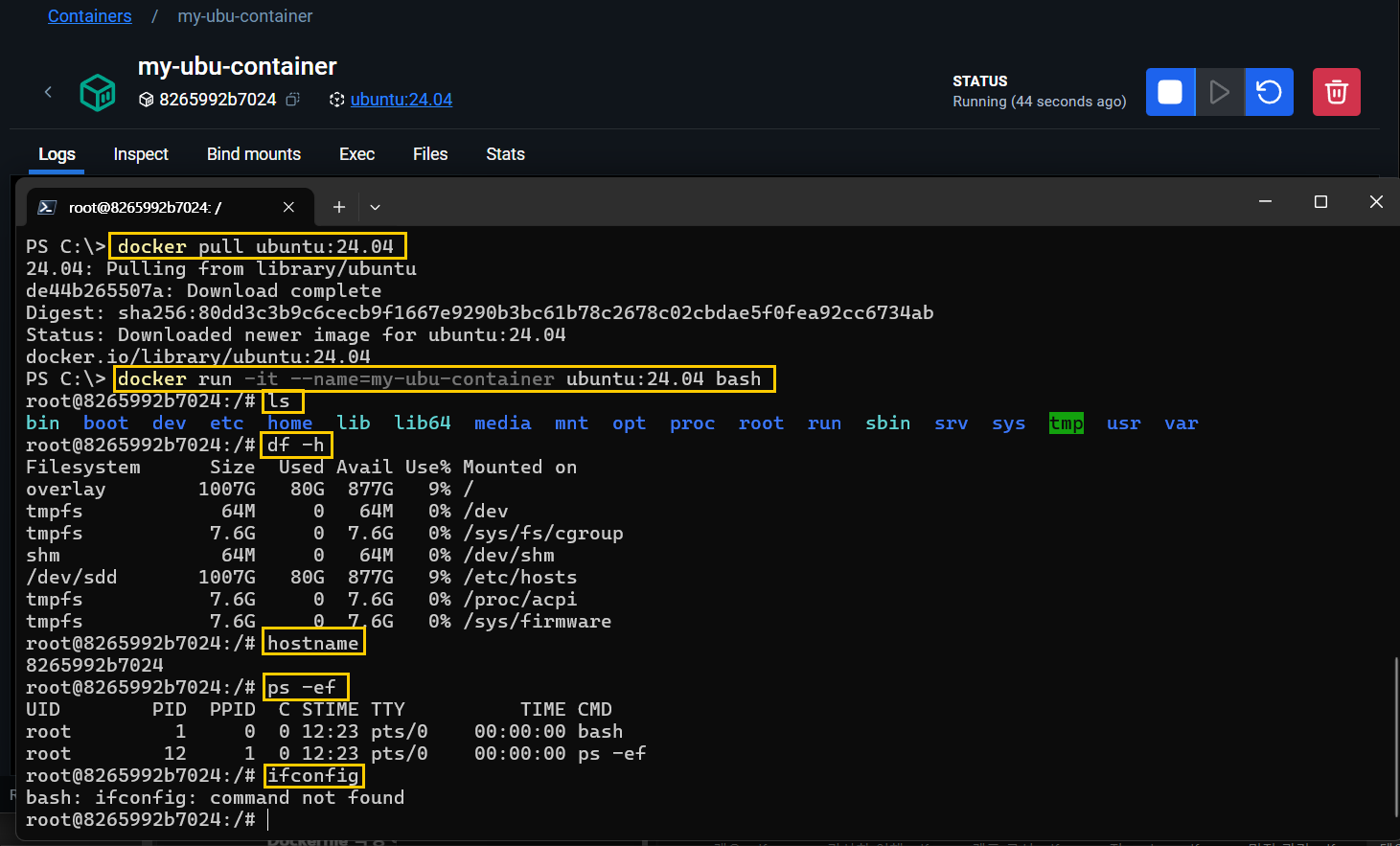Click the ubuntu image icon beside the link
Viewport: 1400px width, 846px height.
[x=336, y=100]
